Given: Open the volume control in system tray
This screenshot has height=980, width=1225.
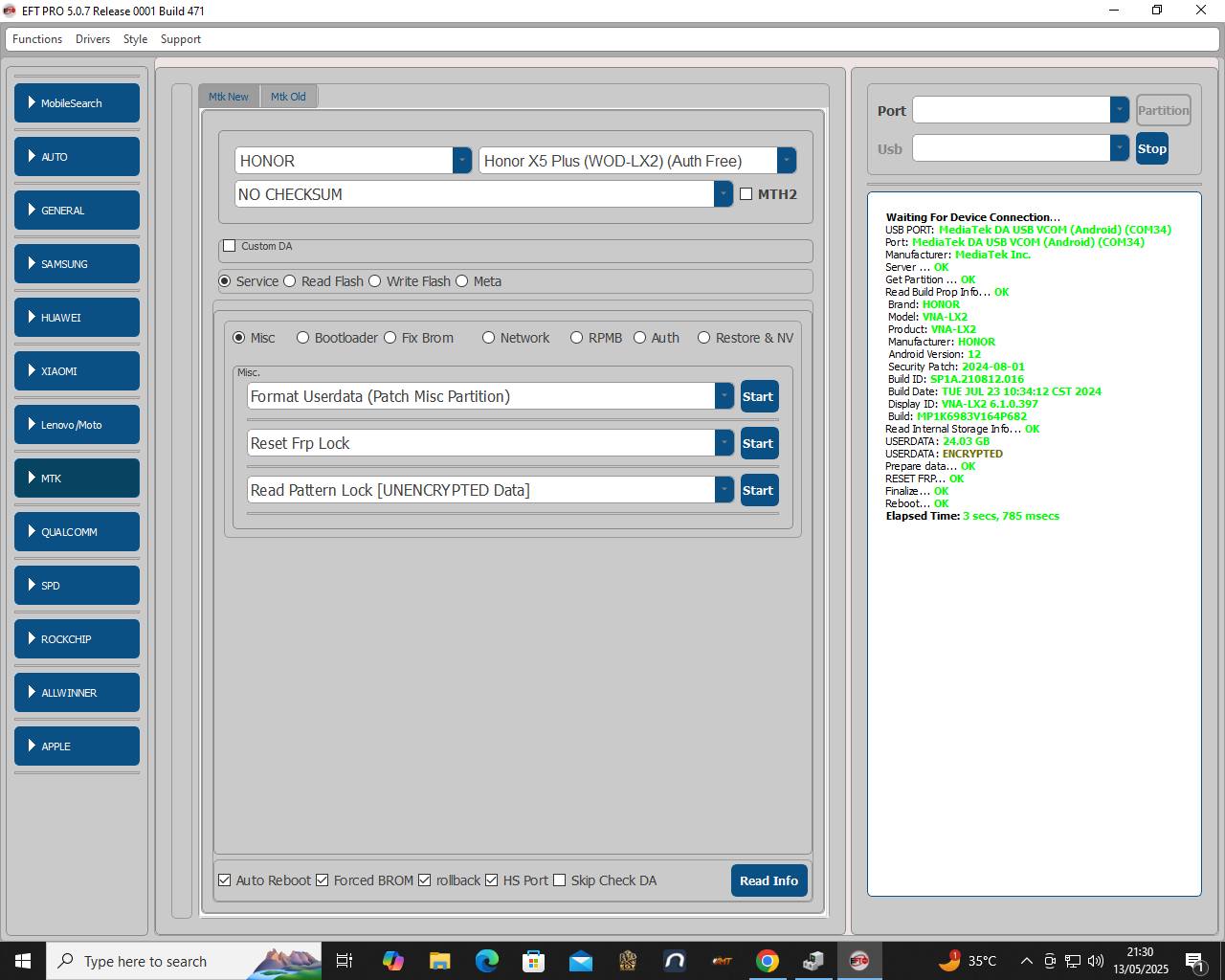Looking at the screenshot, I should point(1096,961).
